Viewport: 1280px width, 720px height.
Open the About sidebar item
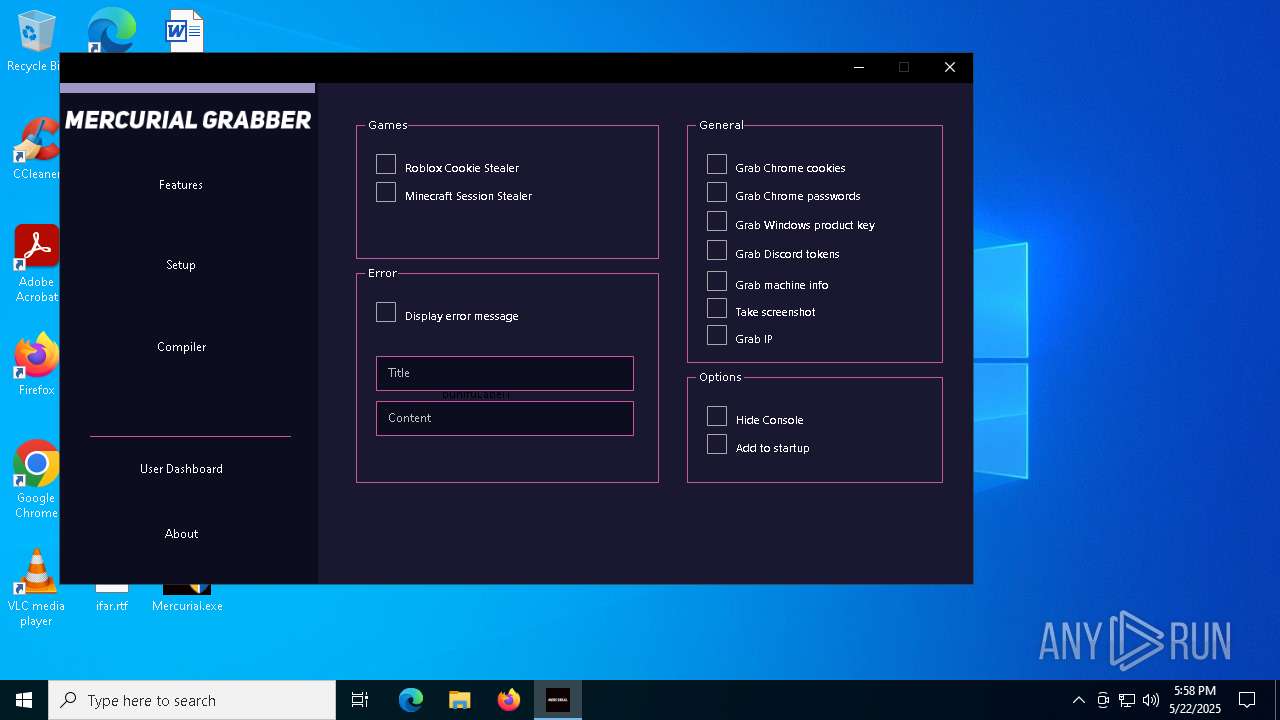coord(181,534)
